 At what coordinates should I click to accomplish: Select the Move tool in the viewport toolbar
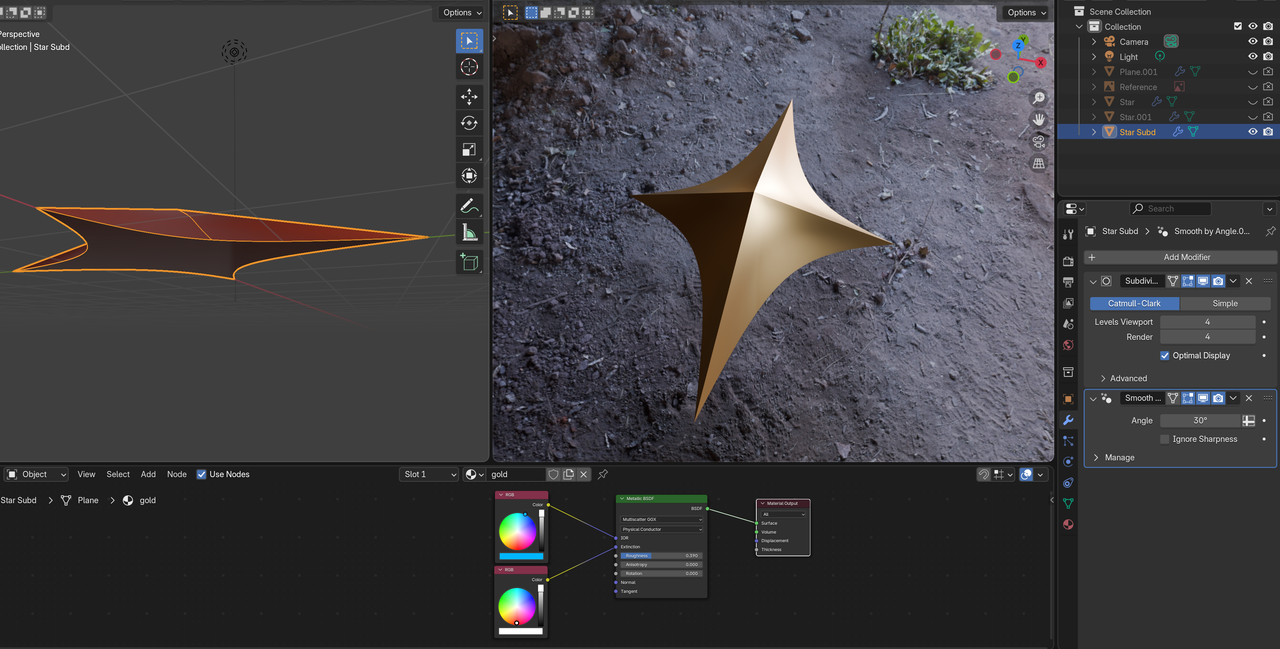pyautogui.click(x=468, y=97)
